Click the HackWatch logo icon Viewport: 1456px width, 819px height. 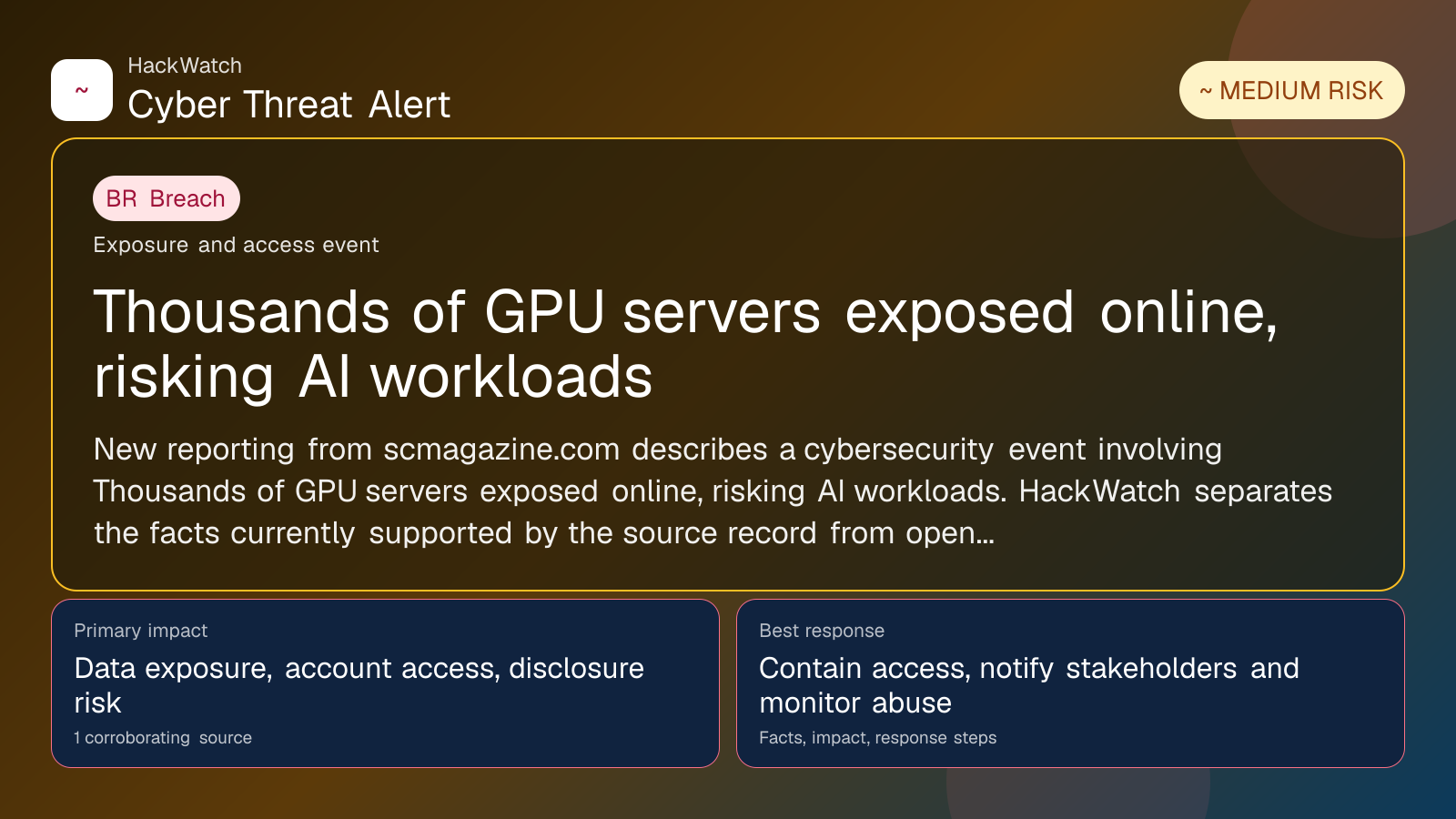(82, 90)
